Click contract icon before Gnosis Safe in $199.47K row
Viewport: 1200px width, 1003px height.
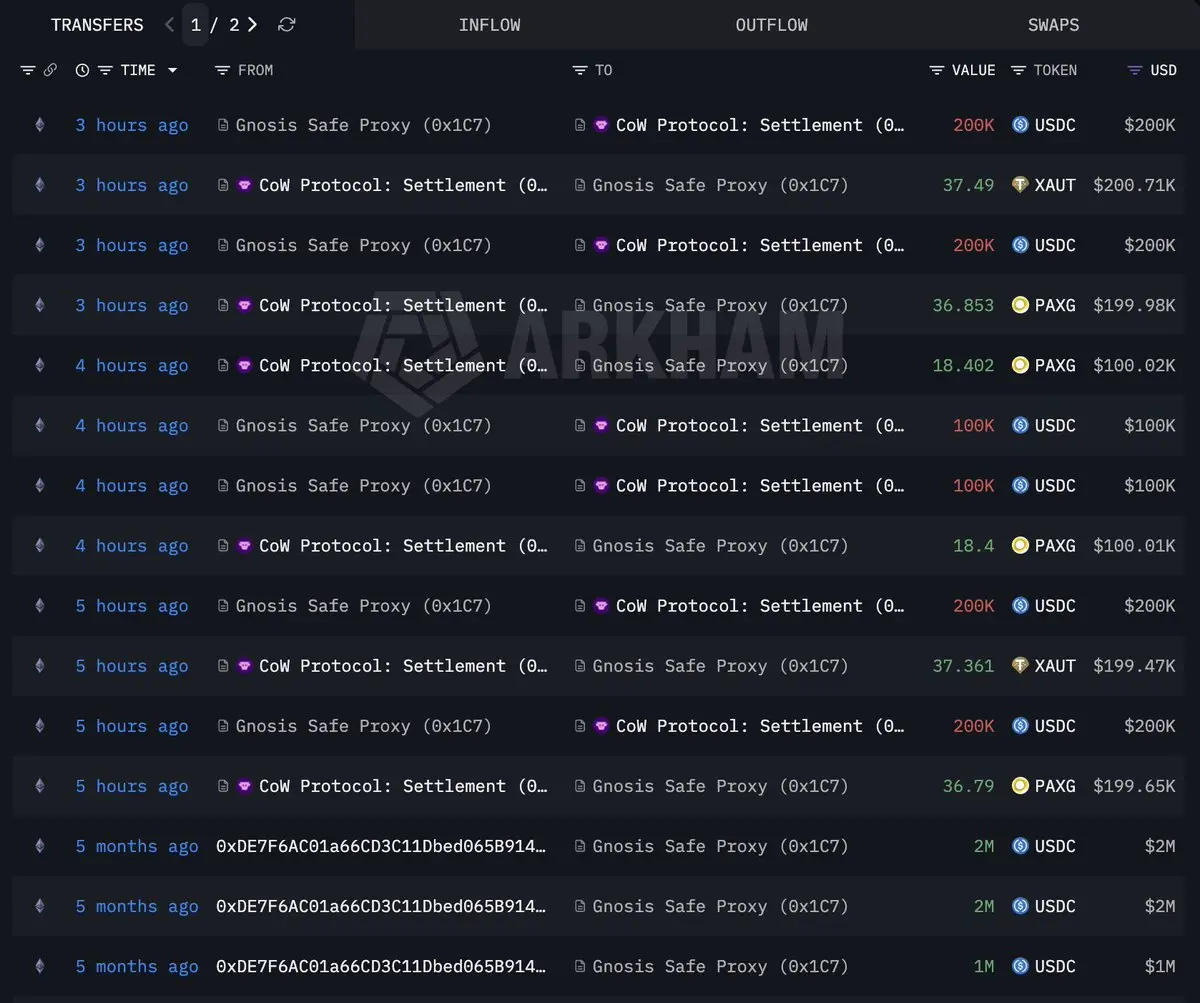(580, 665)
